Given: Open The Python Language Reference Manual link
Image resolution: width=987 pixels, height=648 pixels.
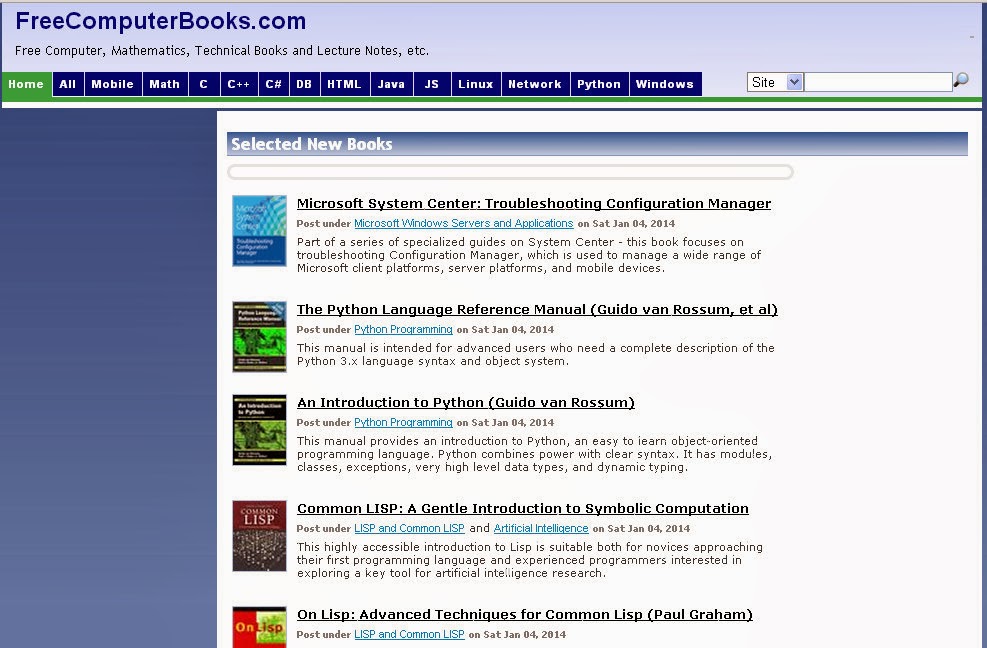Looking at the screenshot, I should [x=537, y=309].
